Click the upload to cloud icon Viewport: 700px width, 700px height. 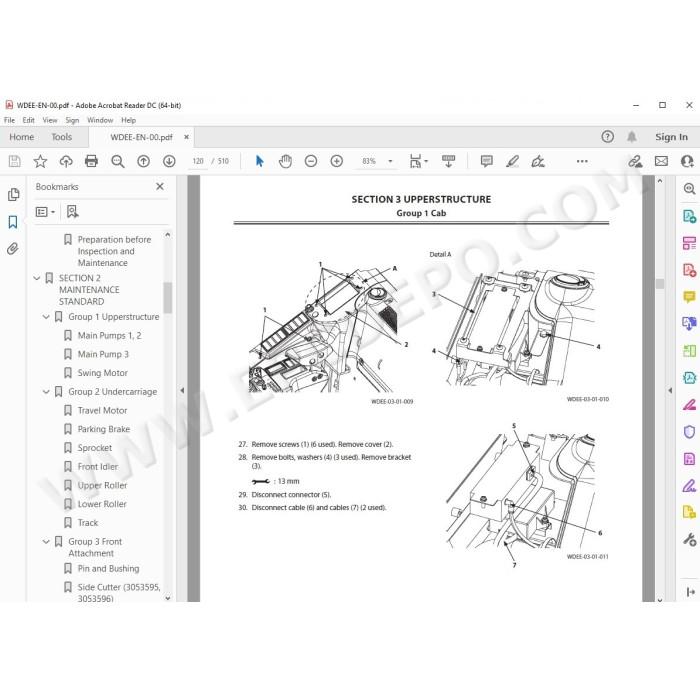click(66, 161)
